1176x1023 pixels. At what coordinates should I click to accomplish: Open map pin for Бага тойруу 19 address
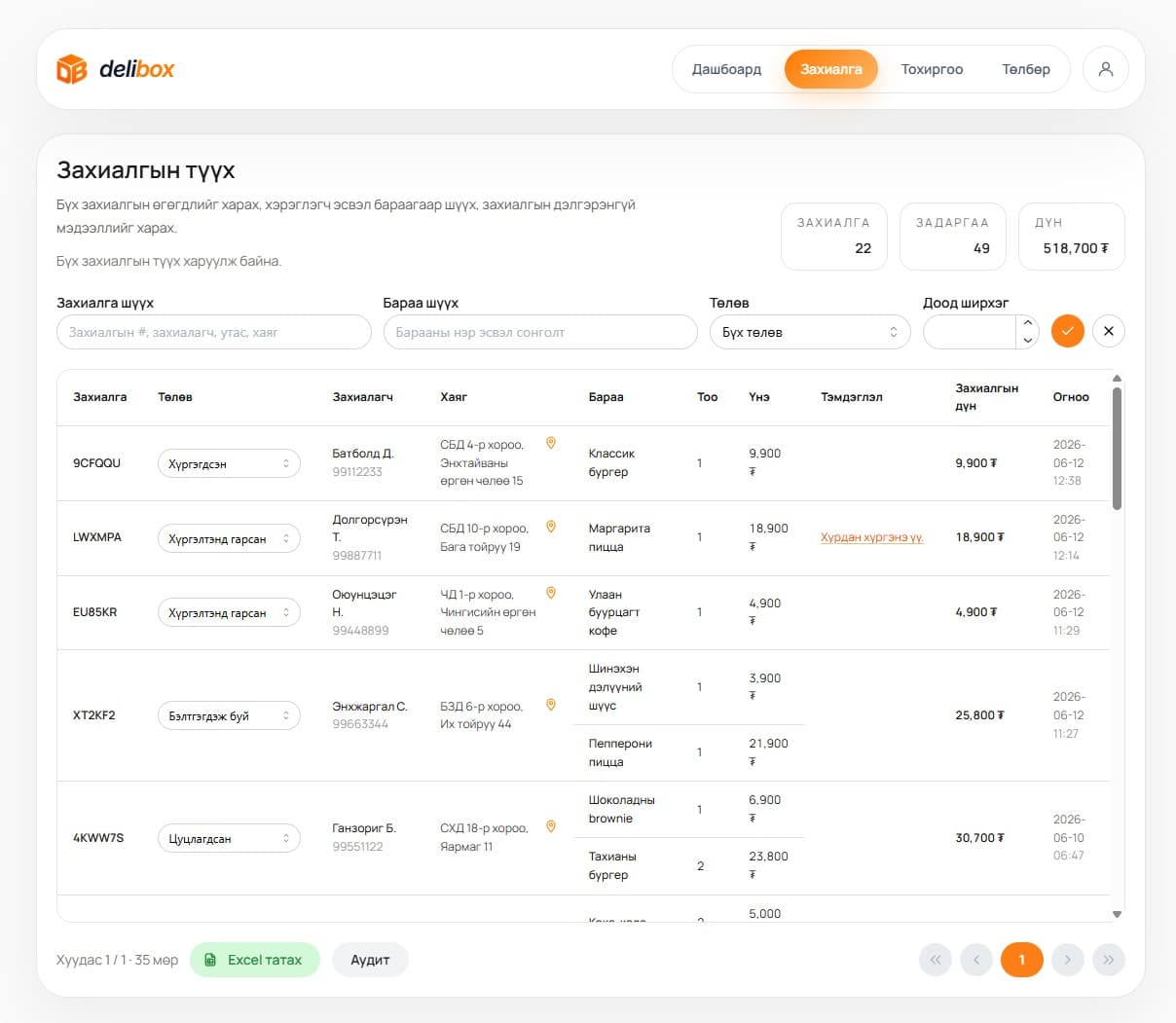pos(551,527)
